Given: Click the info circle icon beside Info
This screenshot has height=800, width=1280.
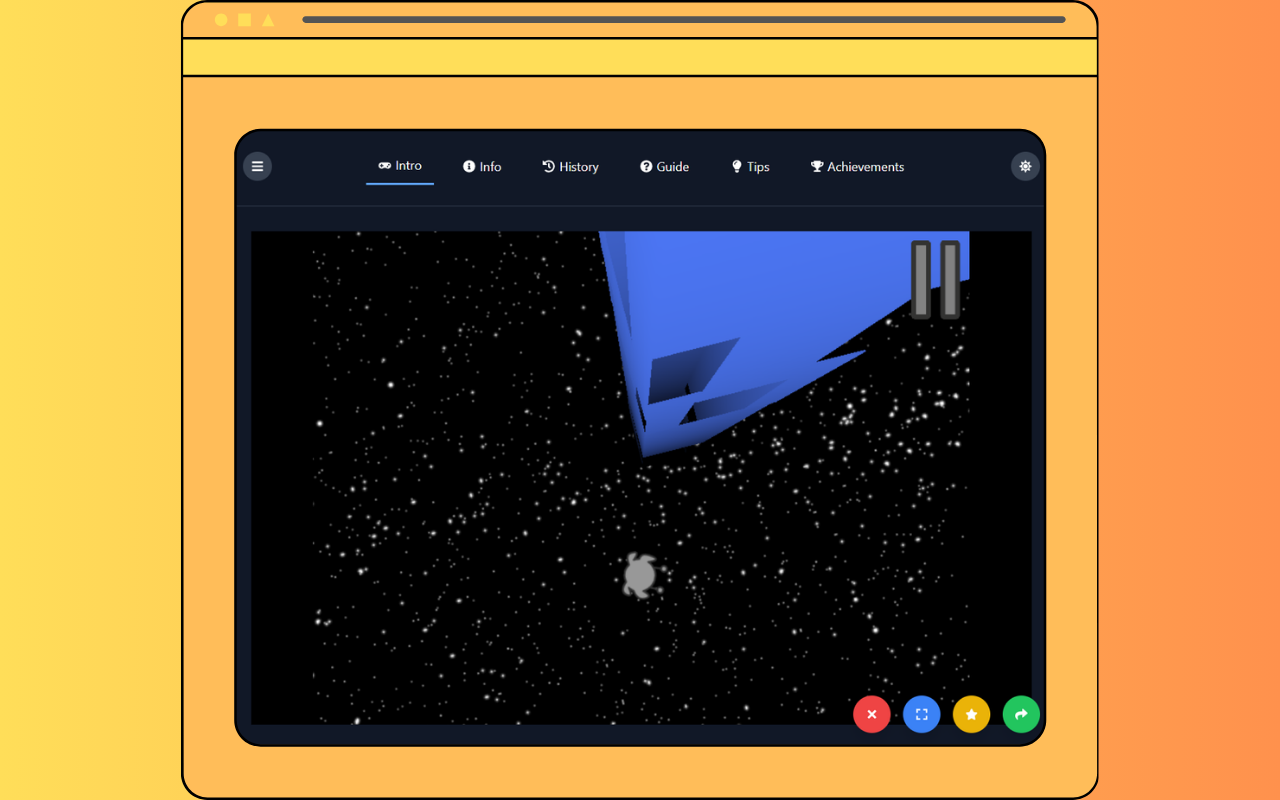Looking at the screenshot, I should (x=467, y=166).
